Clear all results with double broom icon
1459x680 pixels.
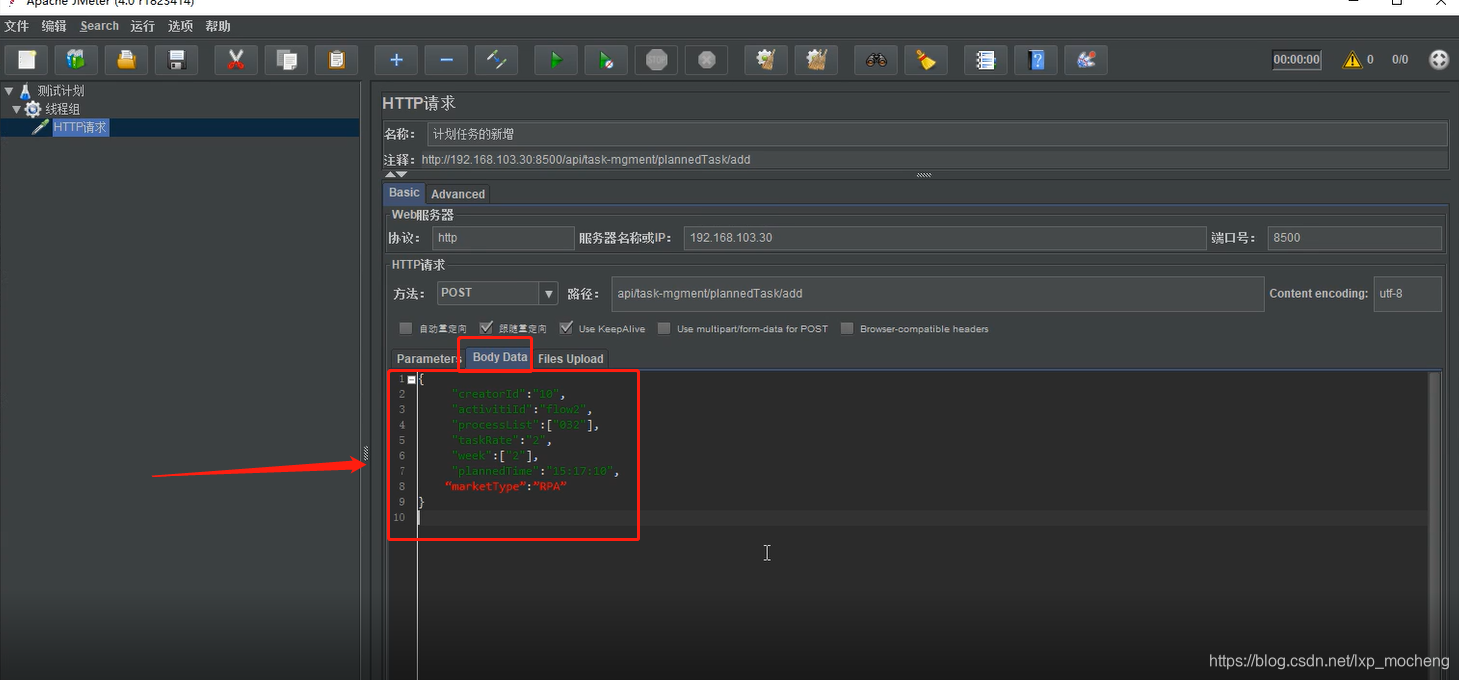[816, 60]
